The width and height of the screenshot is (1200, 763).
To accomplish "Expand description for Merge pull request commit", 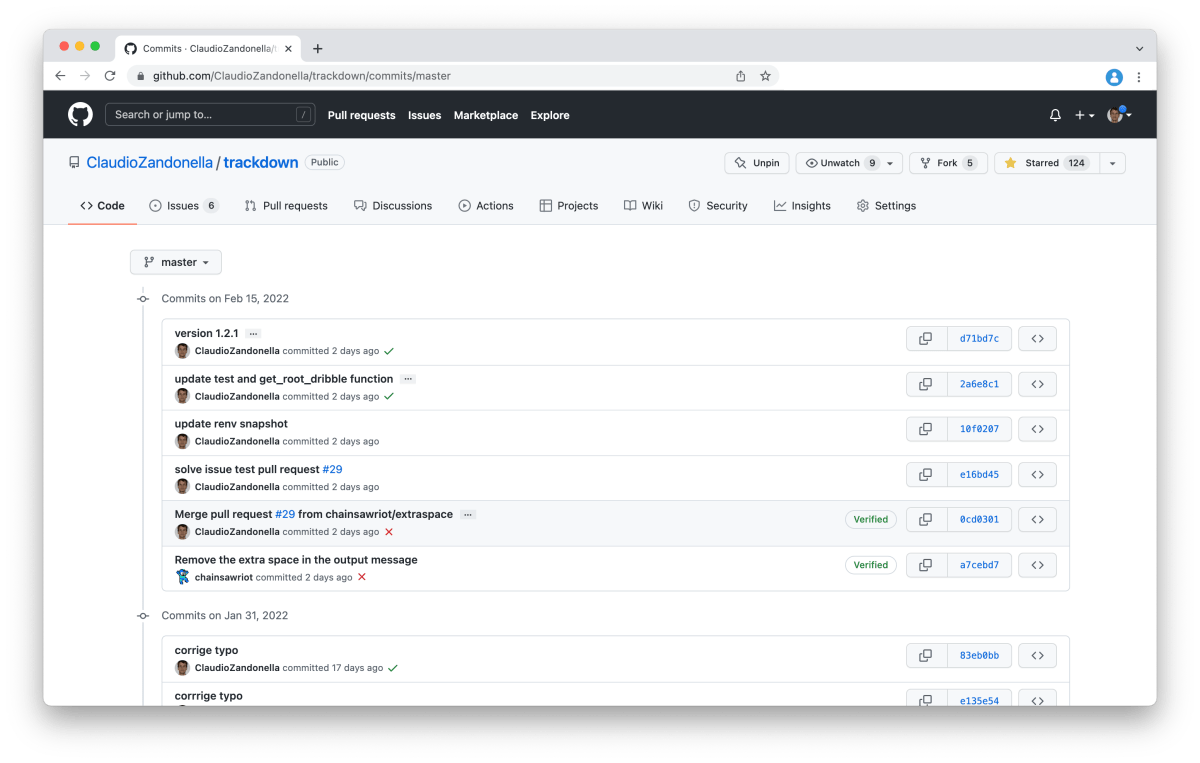I will point(467,515).
